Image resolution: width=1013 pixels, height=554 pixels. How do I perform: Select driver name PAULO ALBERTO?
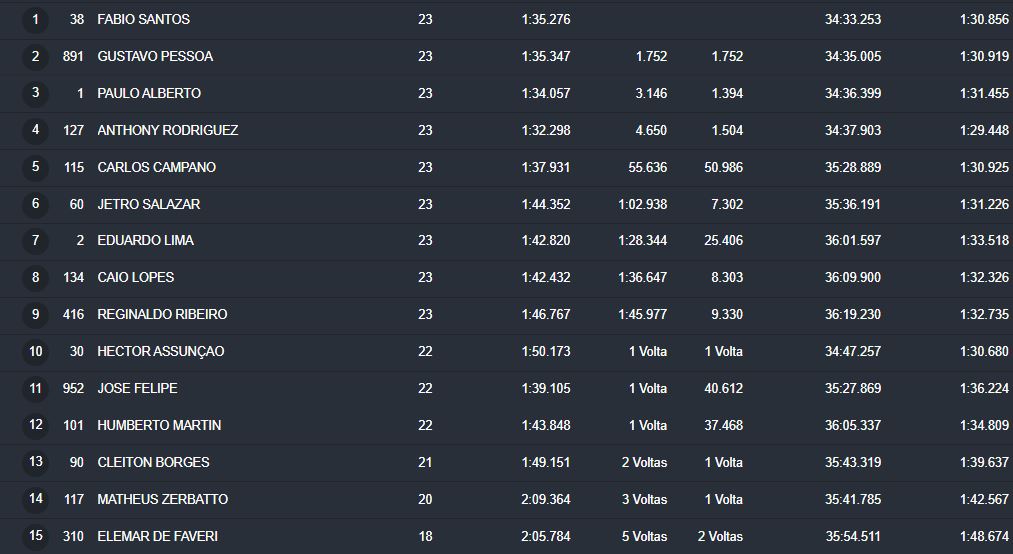[149, 93]
